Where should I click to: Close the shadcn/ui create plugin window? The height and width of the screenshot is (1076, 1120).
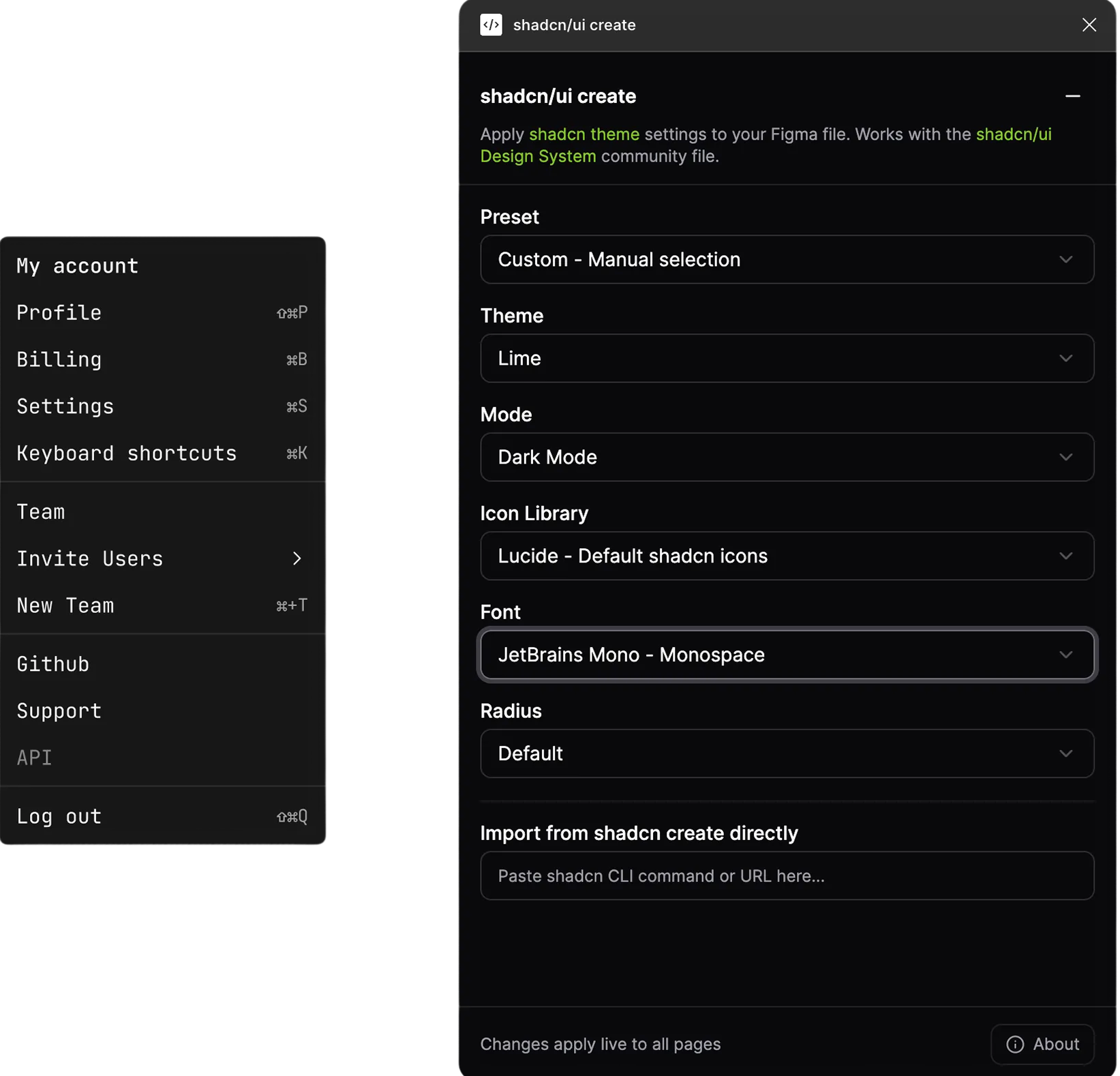coord(1089,25)
